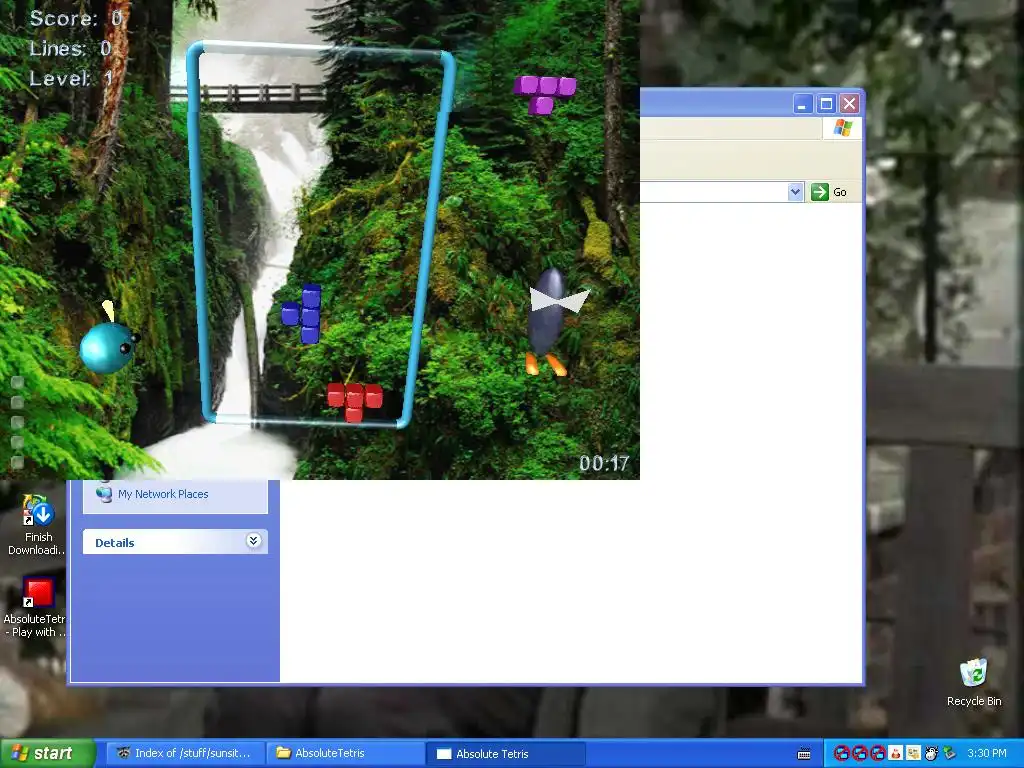
Task: Click the Score label in the Tetris game
Action: tap(76, 18)
